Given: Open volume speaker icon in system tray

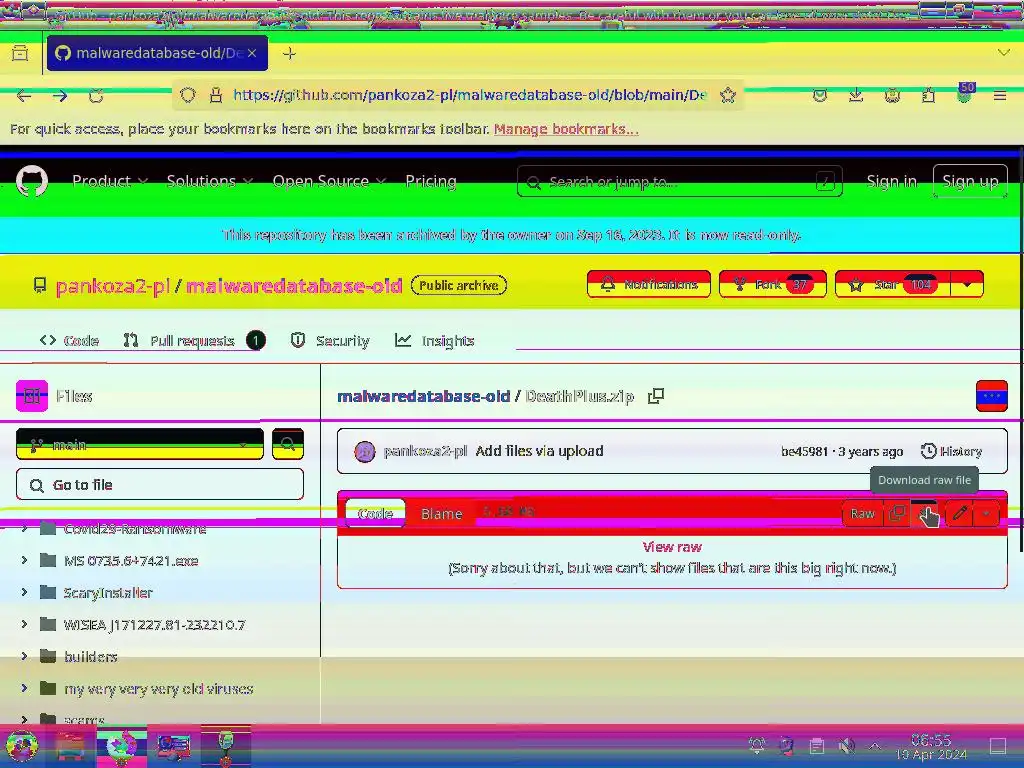Looking at the screenshot, I should click(847, 746).
